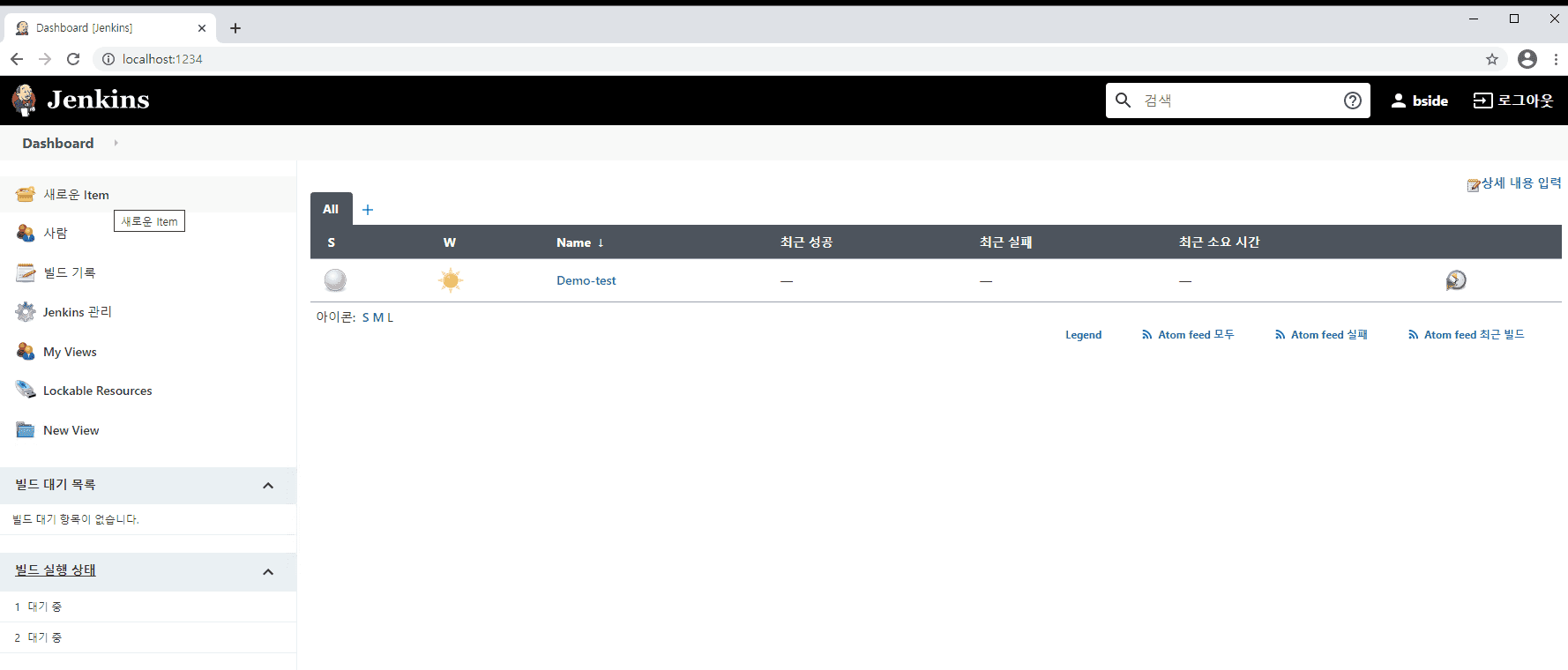This screenshot has width=1568, height=670.
Task: Reload the page in the browser
Action: click(73, 59)
